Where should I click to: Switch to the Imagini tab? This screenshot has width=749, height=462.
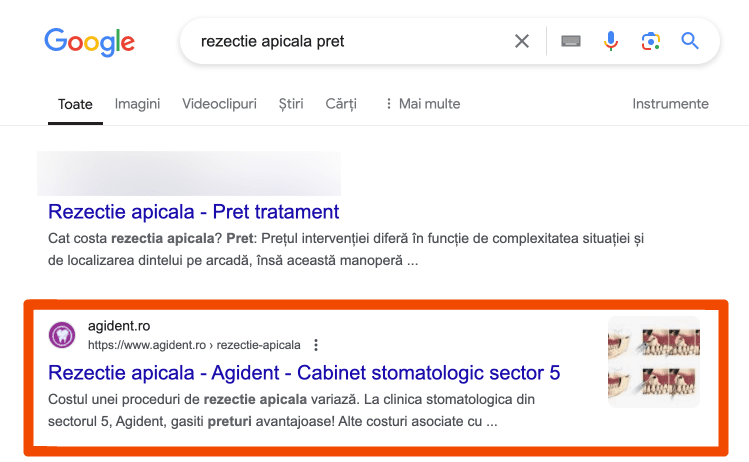137,104
